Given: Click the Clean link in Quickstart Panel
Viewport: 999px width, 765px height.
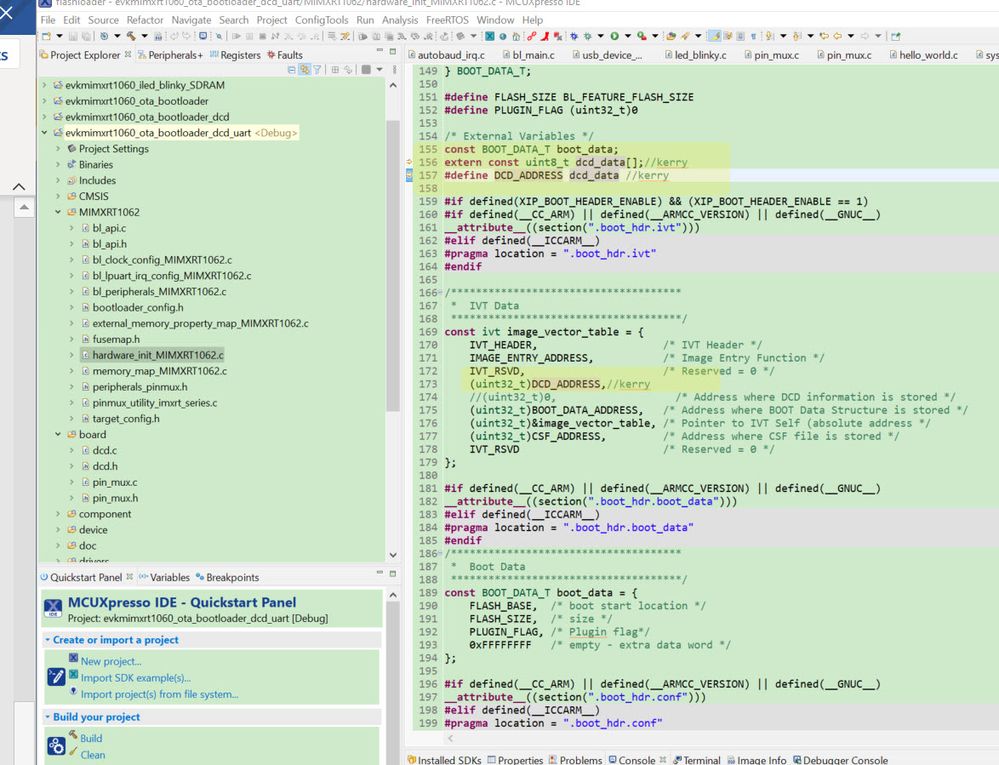Looking at the screenshot, I should click(93, 755).
